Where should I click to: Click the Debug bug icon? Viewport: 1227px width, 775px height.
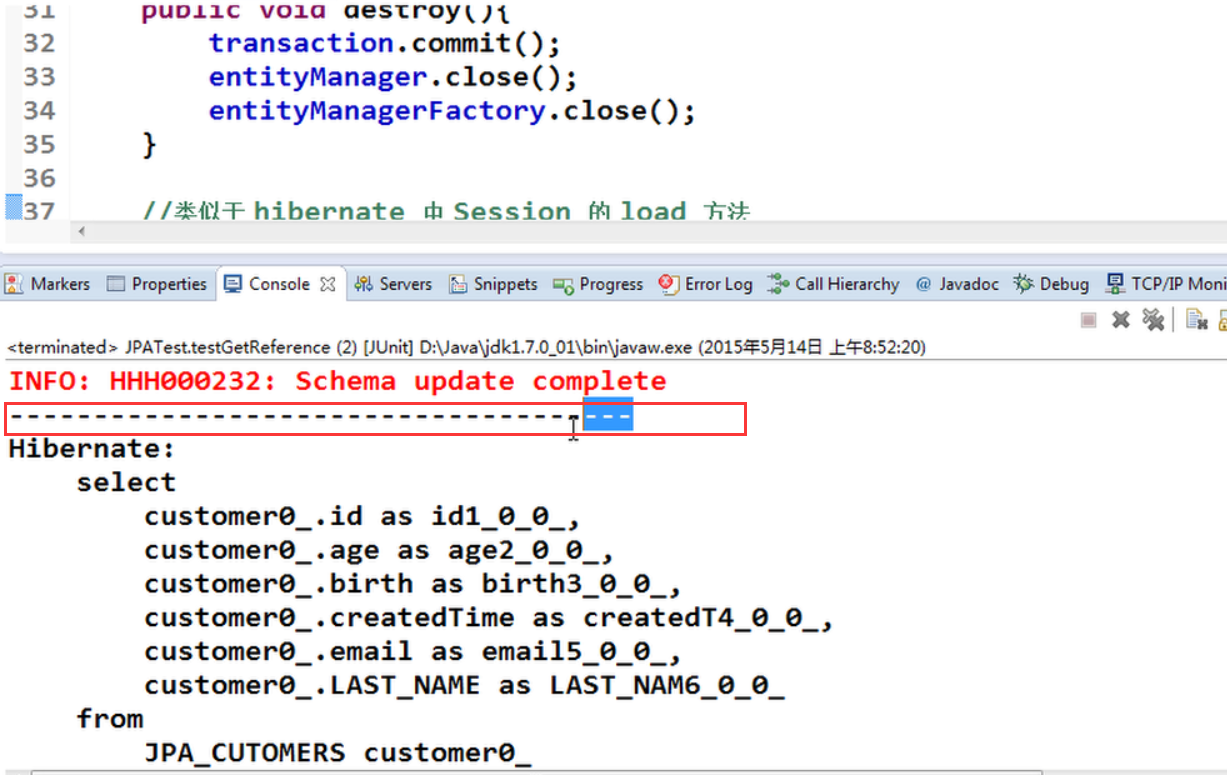pyautogui.click(x=1023, y=284)
